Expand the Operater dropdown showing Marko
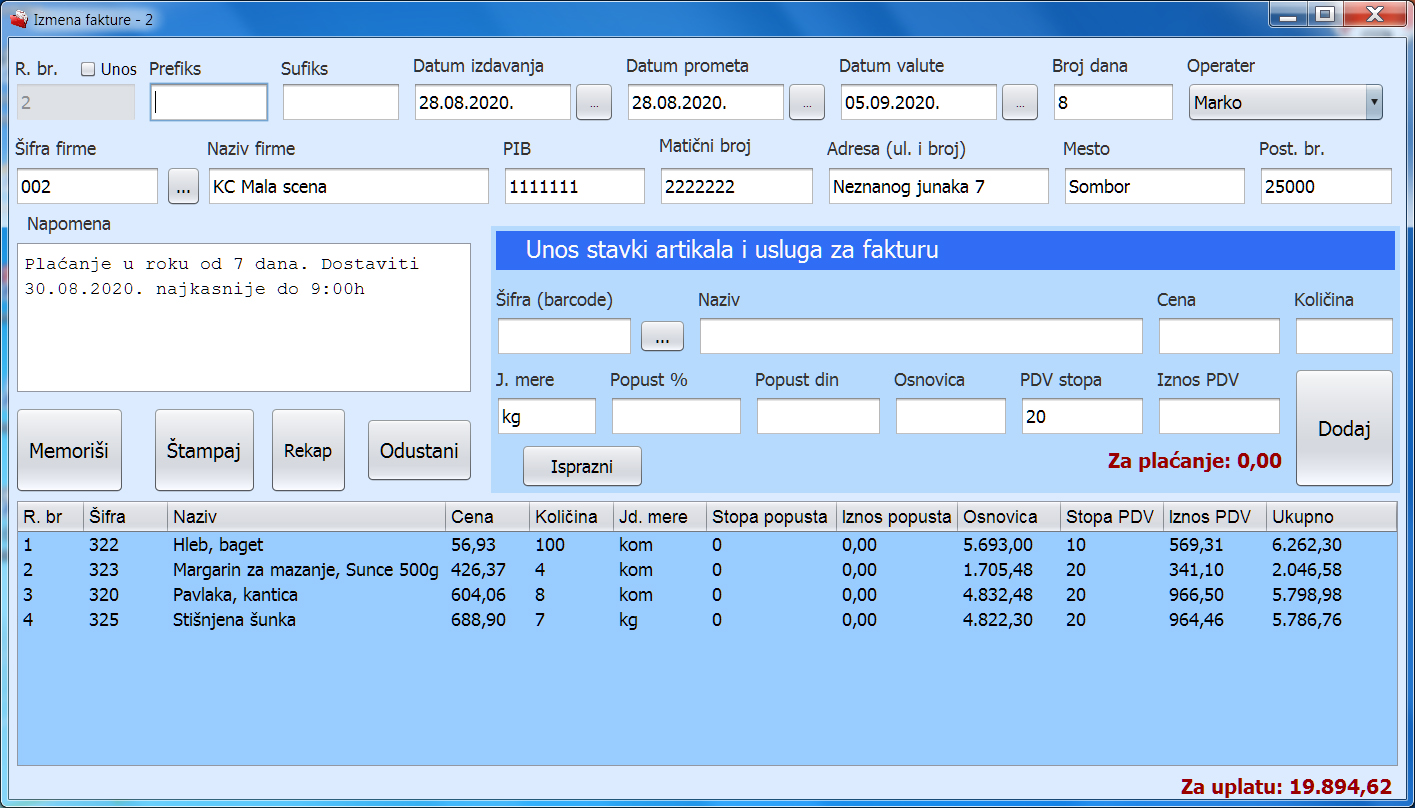 [x=1286, y=102]
